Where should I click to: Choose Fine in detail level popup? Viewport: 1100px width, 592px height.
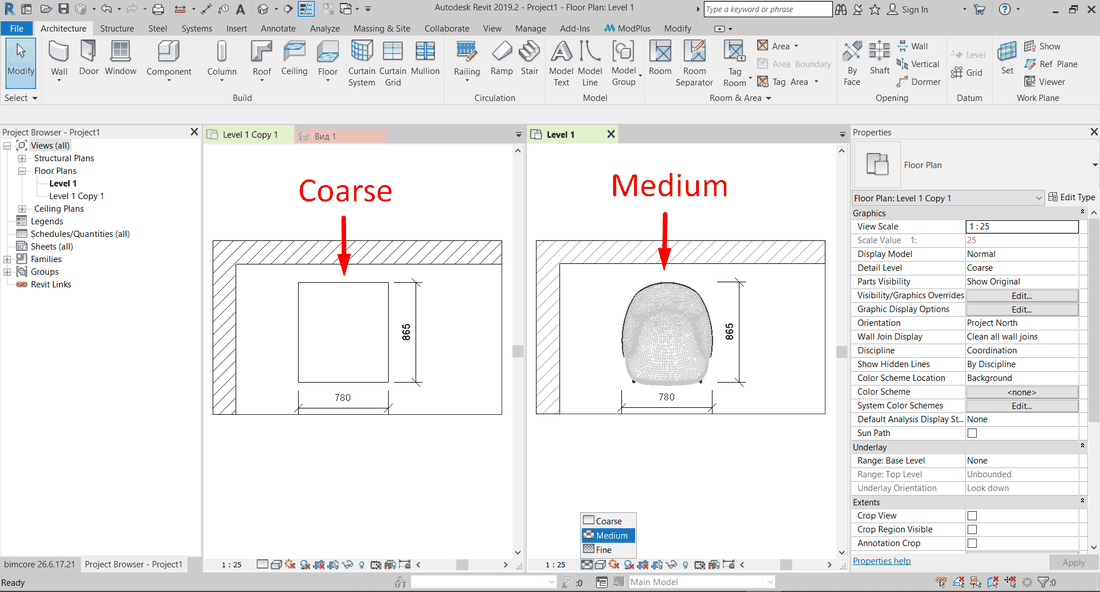click(x=608, y=550)
